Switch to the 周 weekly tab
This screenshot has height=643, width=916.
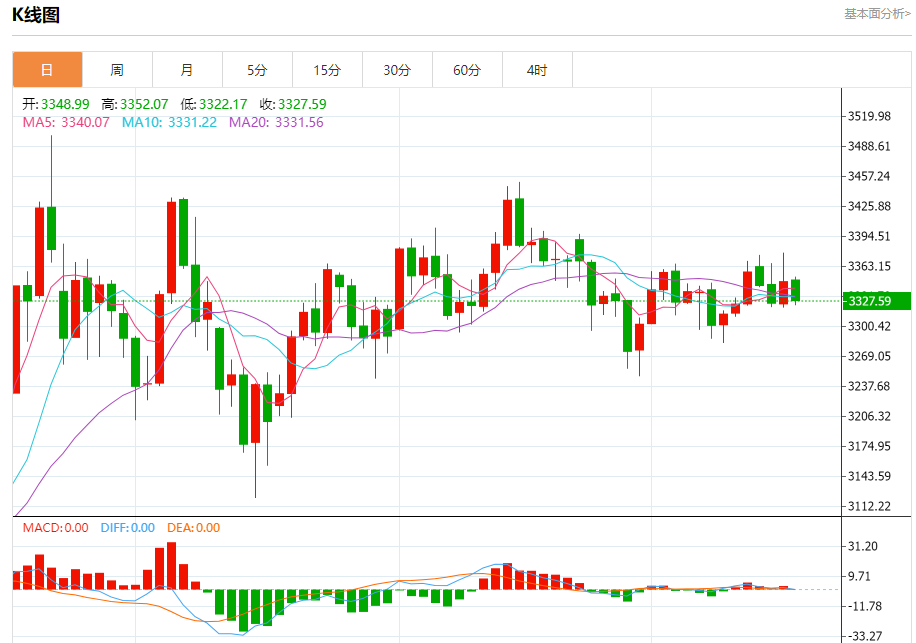pos(117,70)
